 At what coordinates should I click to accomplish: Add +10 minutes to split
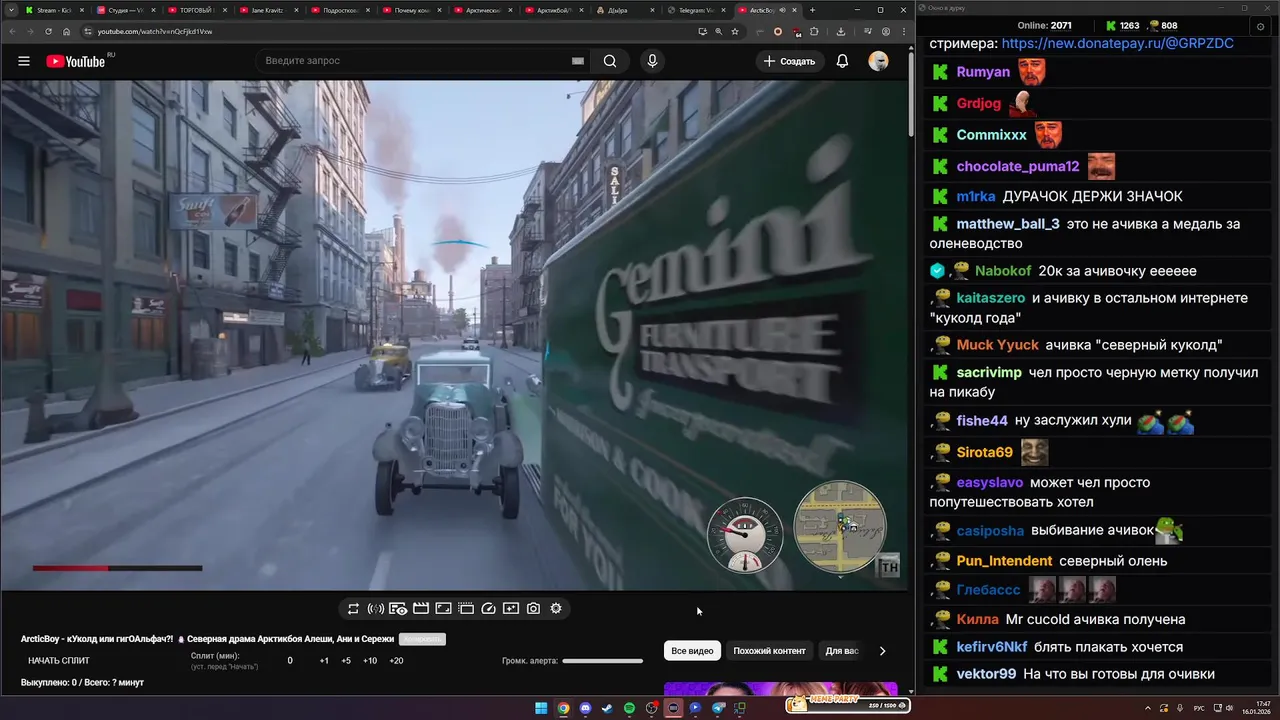(x=370, y=661)
